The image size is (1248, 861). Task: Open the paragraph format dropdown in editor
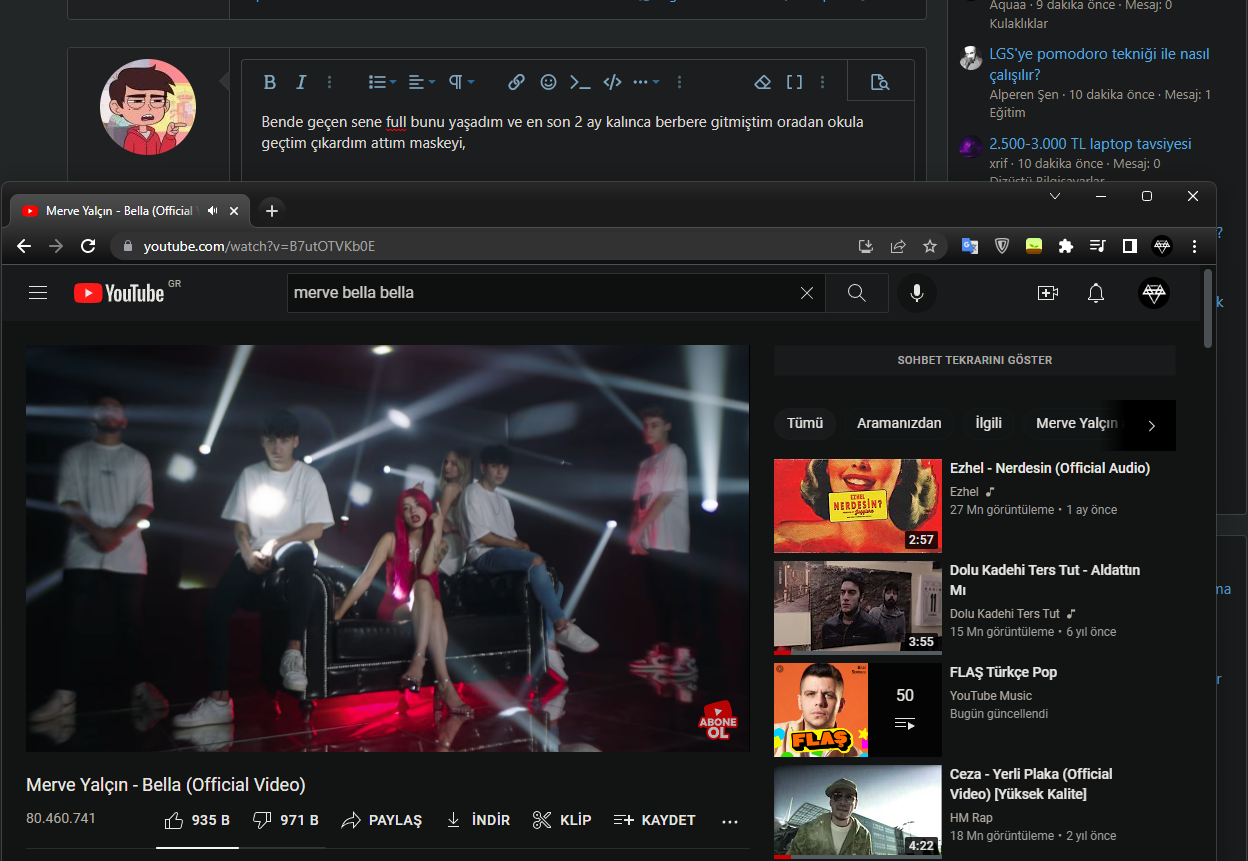(x=461, y=82)
